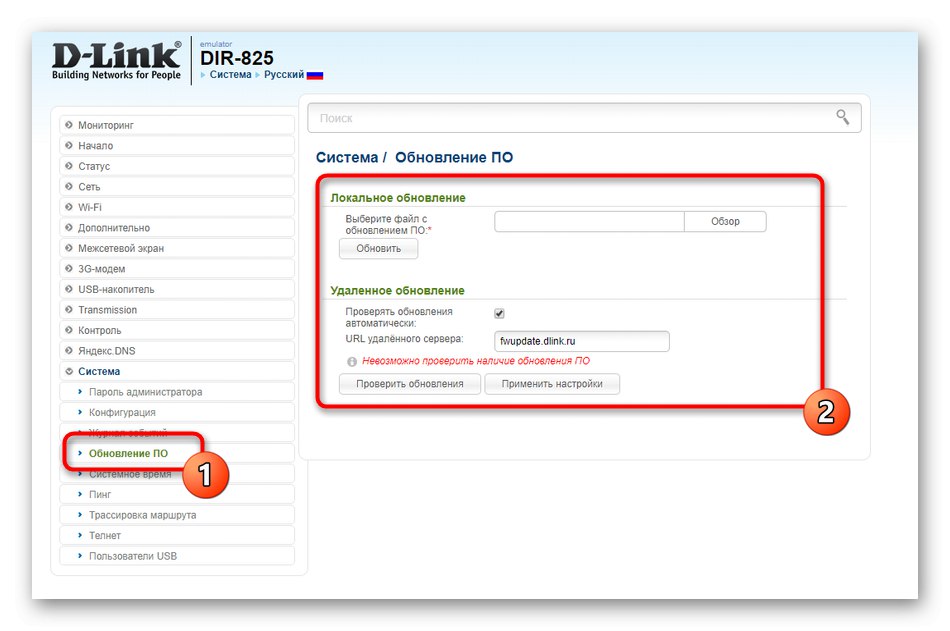The image size is (950, 631).
Task: Click the Russian flag icon
Action: [315, 75]
